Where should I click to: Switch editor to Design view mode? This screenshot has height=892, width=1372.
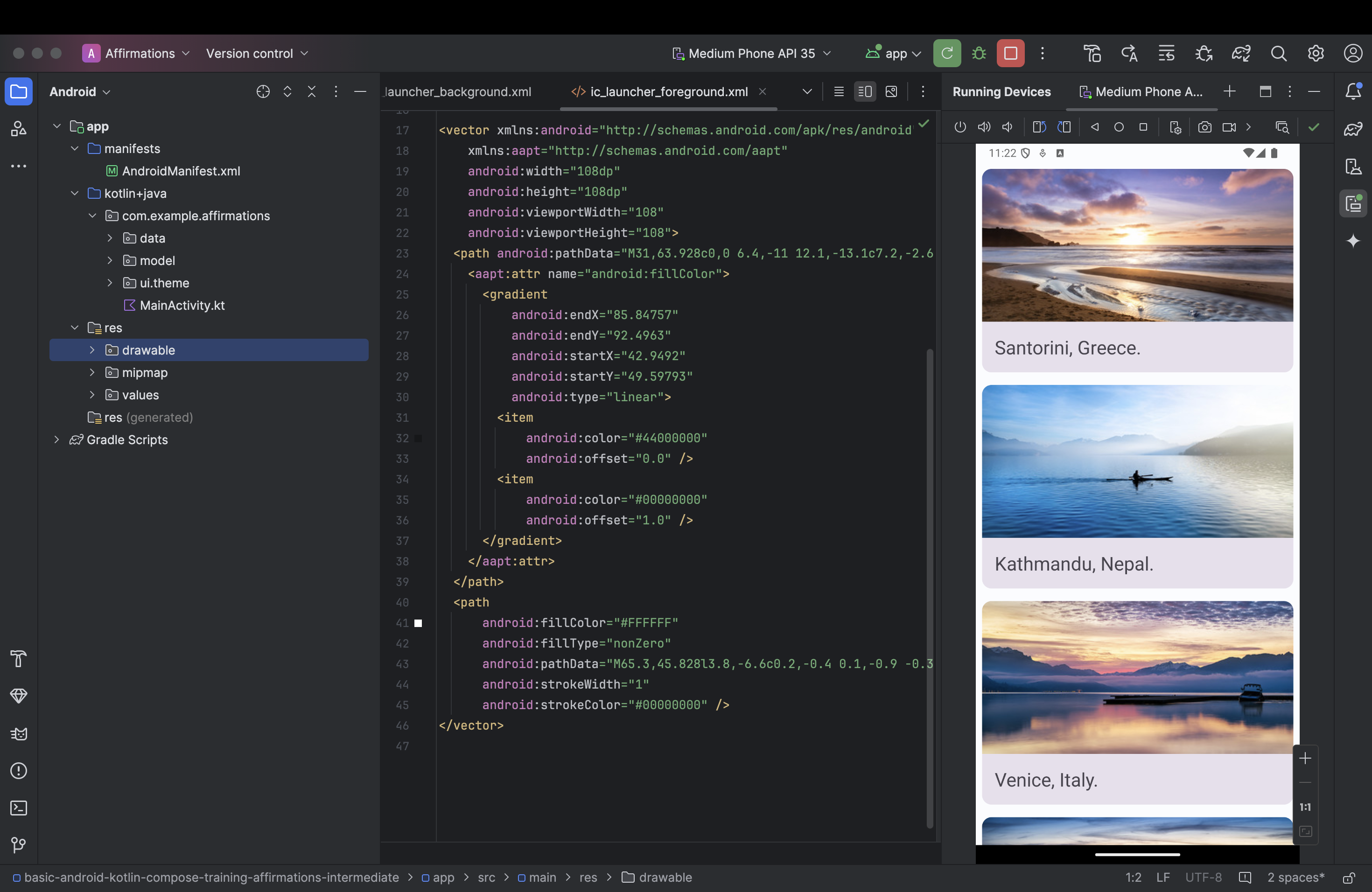point(891,91)
